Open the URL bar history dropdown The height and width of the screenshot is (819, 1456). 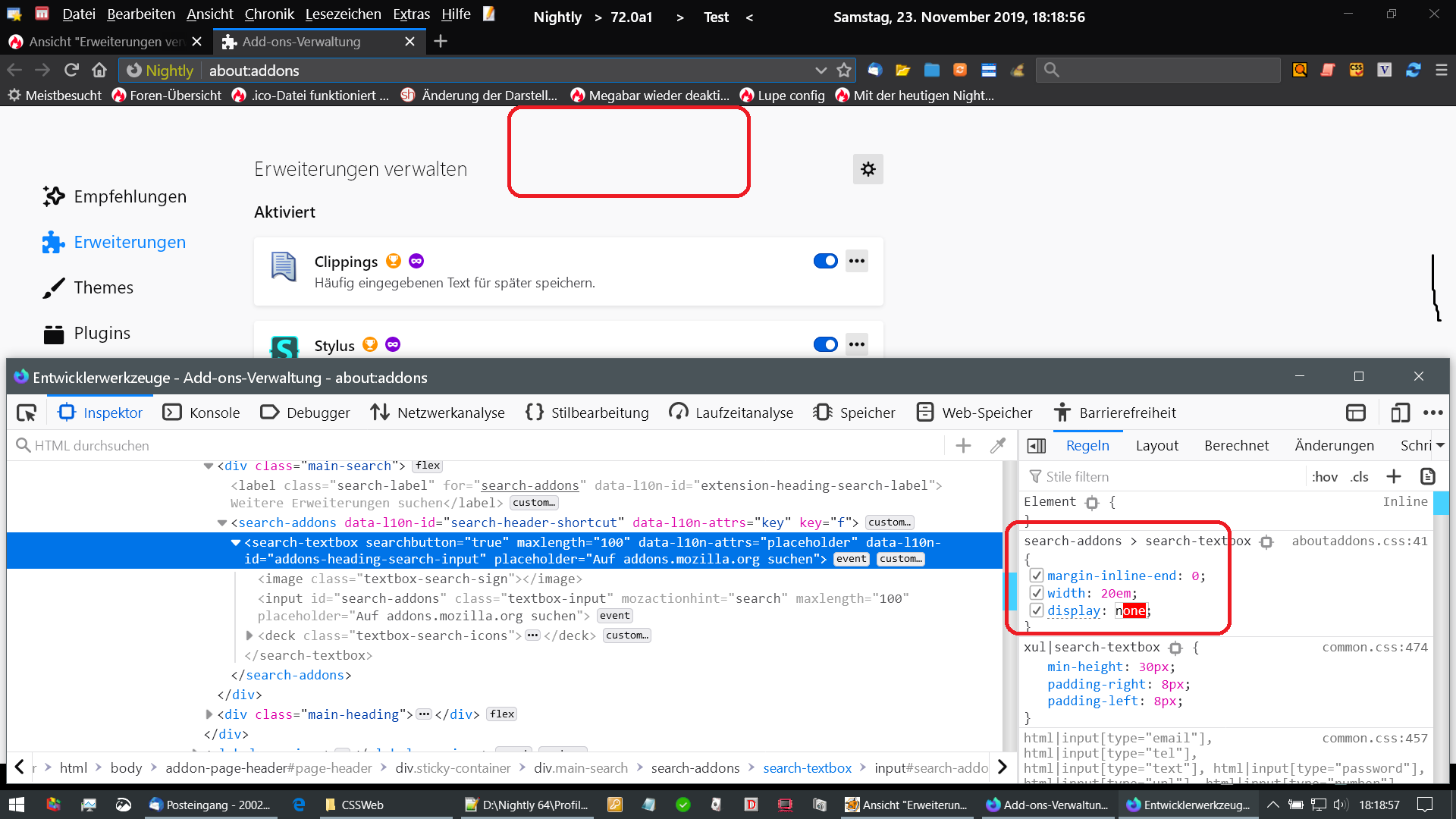[821, 70]
